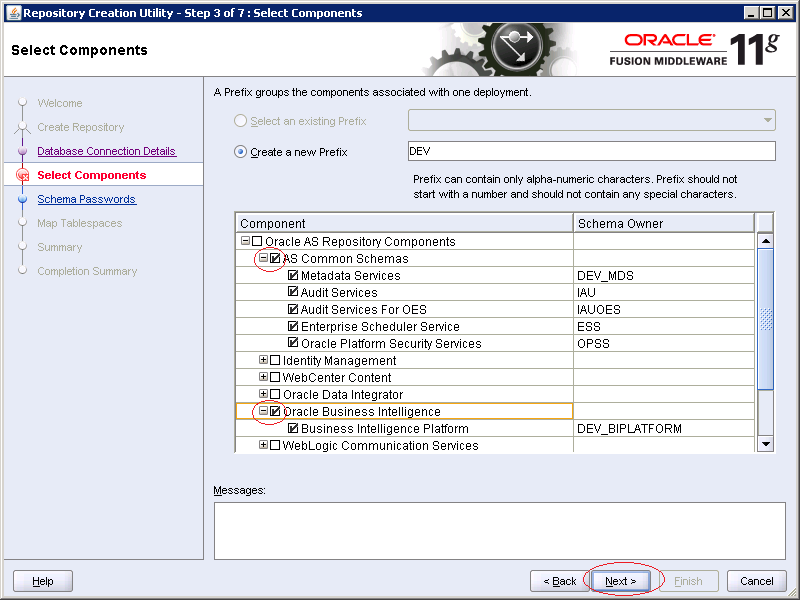This screenshot has height=600, width=800.
Task: Click the Java icon in the title bar
Action: [x=14, y=12]
